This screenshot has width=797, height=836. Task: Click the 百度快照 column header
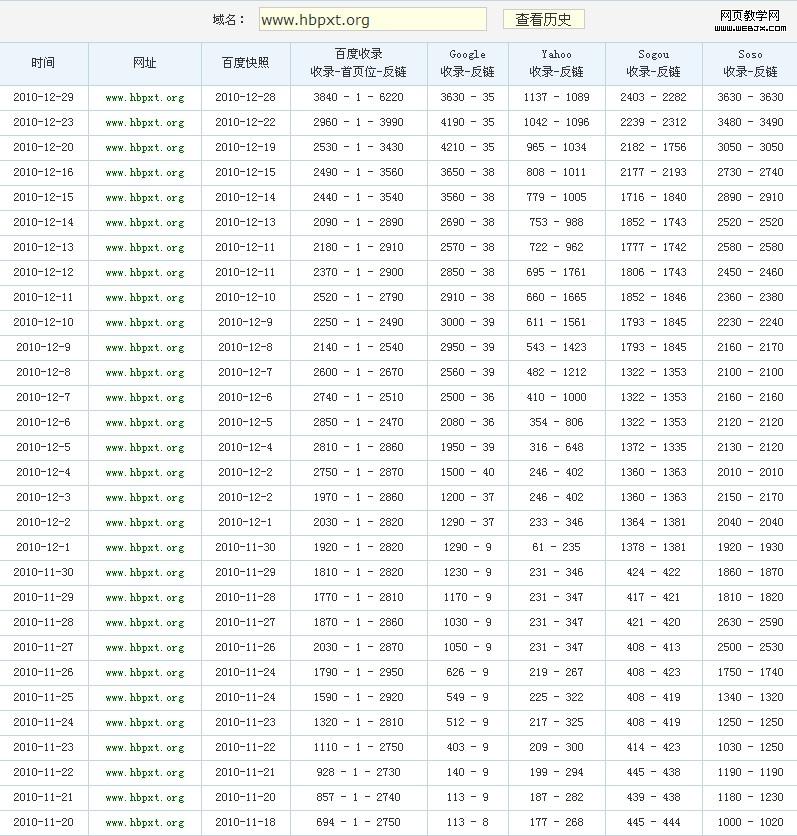pos(245,63)
